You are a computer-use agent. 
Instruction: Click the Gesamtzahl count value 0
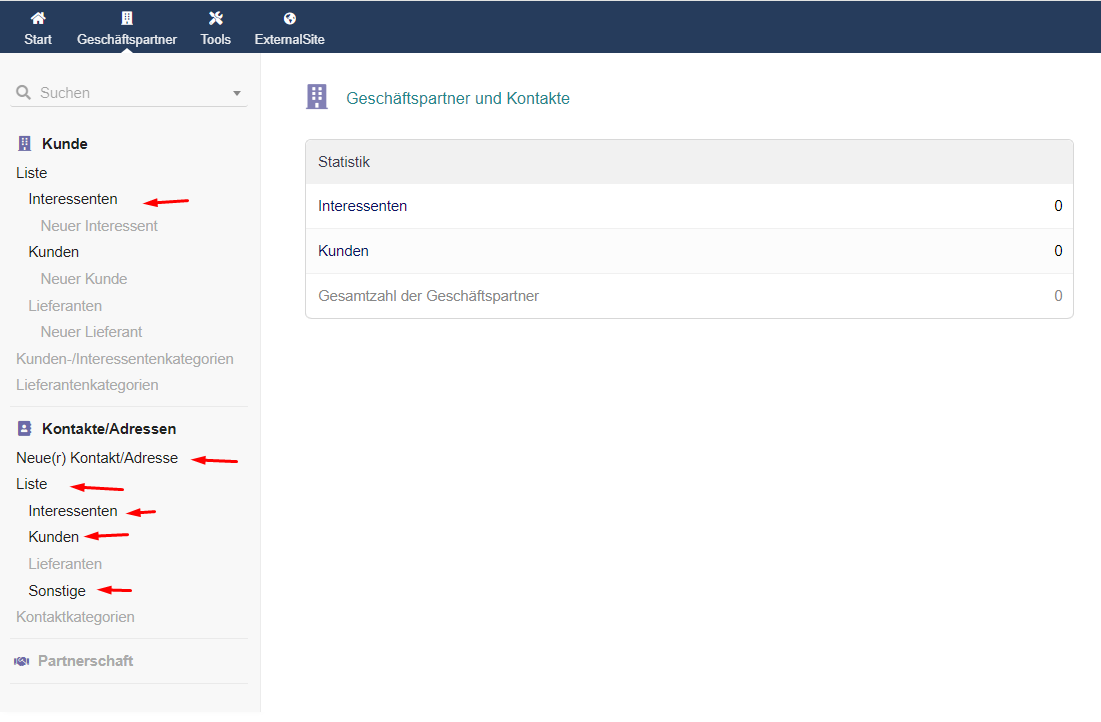point(1058,296)
